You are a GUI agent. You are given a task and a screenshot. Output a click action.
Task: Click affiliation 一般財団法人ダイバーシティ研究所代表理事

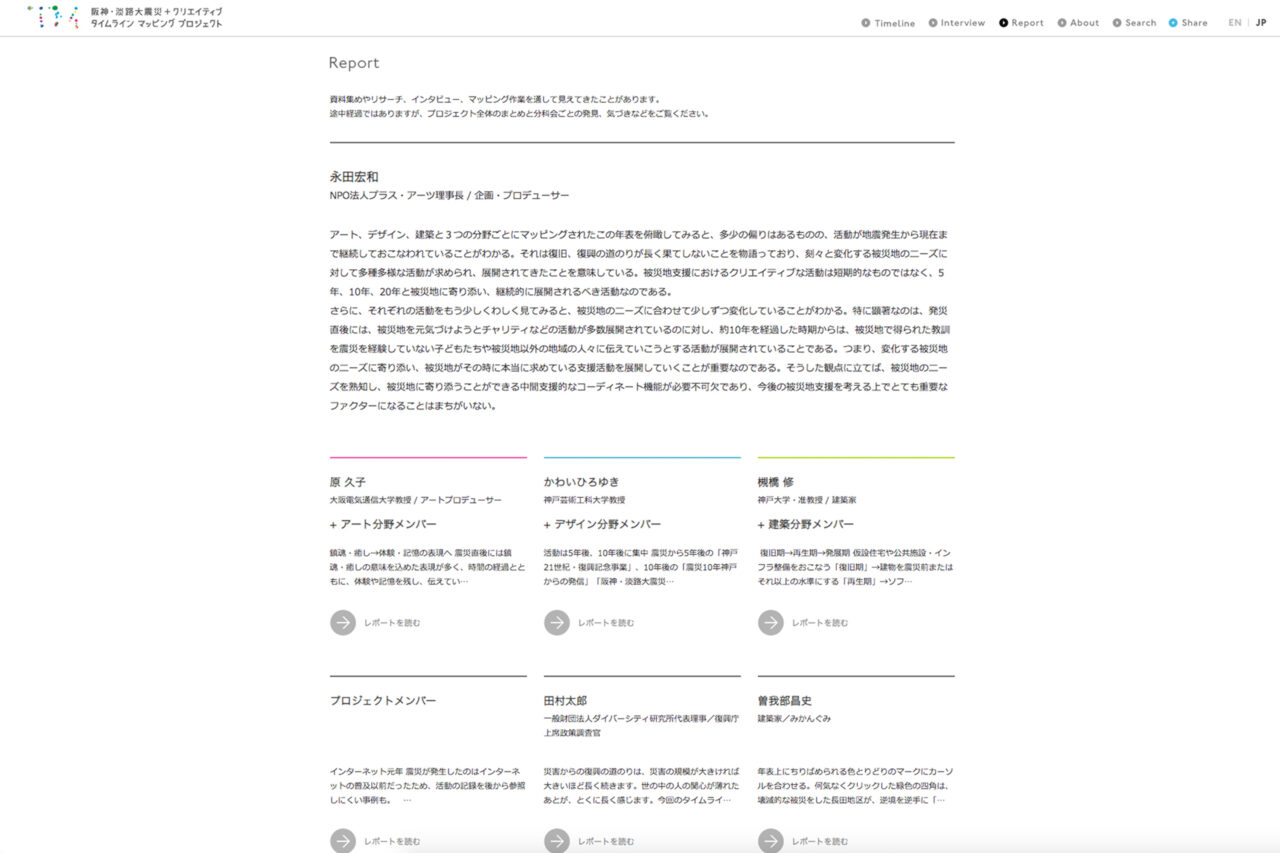click(627, 719)
